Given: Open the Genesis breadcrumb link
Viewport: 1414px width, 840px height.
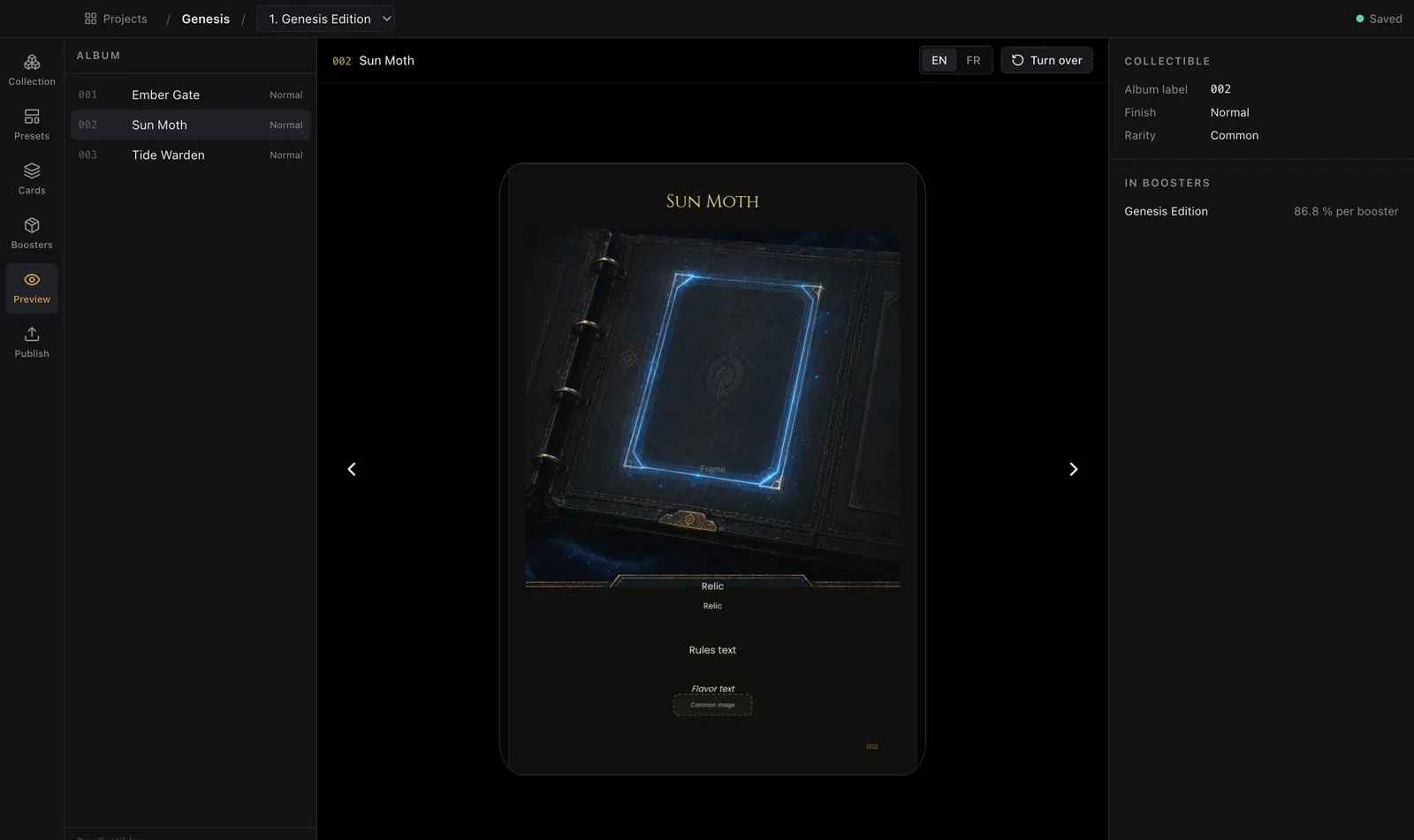Looking at the screenshot, I should pos(206,19).
